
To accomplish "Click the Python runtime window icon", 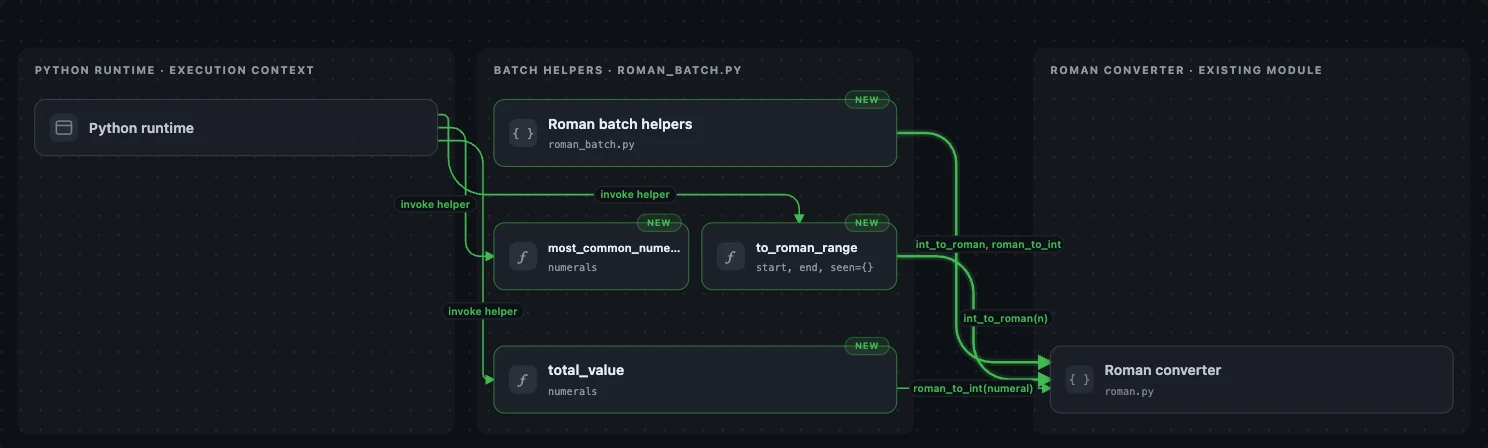I will tap(64, 128).
